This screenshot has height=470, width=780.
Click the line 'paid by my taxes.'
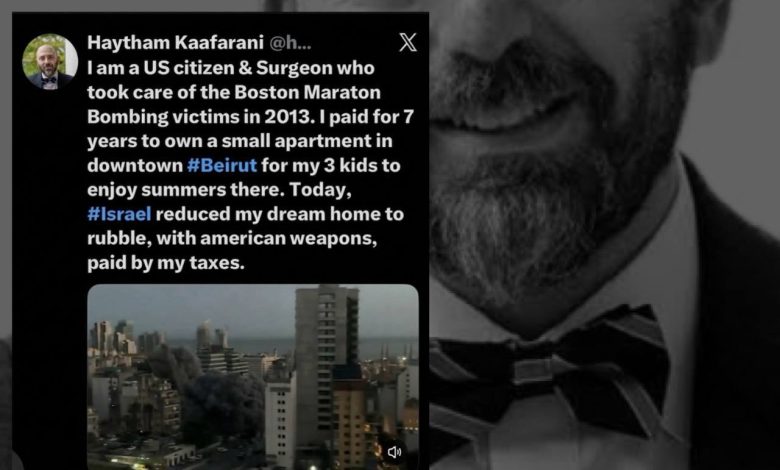166,263
